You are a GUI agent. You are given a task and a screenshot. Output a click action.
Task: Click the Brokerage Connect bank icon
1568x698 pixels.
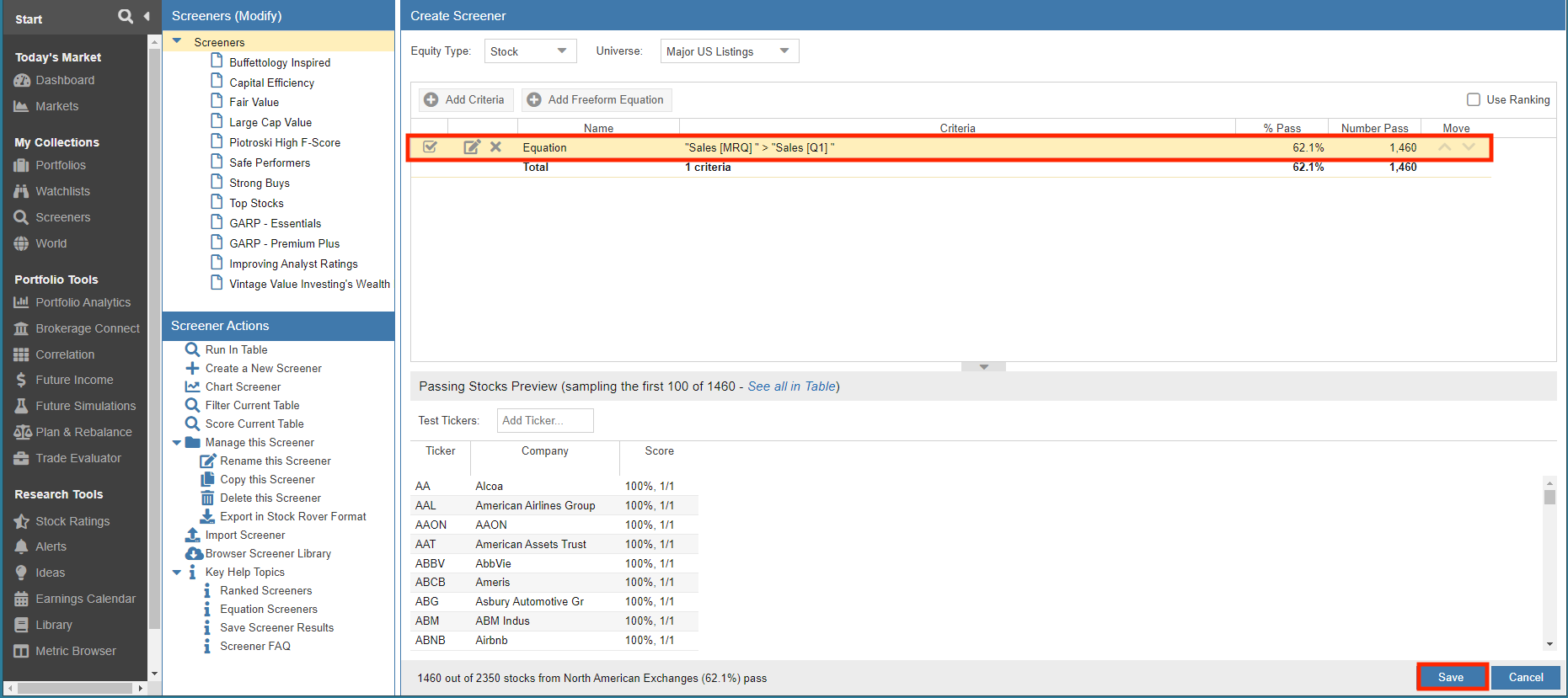[x=21, y=328]
